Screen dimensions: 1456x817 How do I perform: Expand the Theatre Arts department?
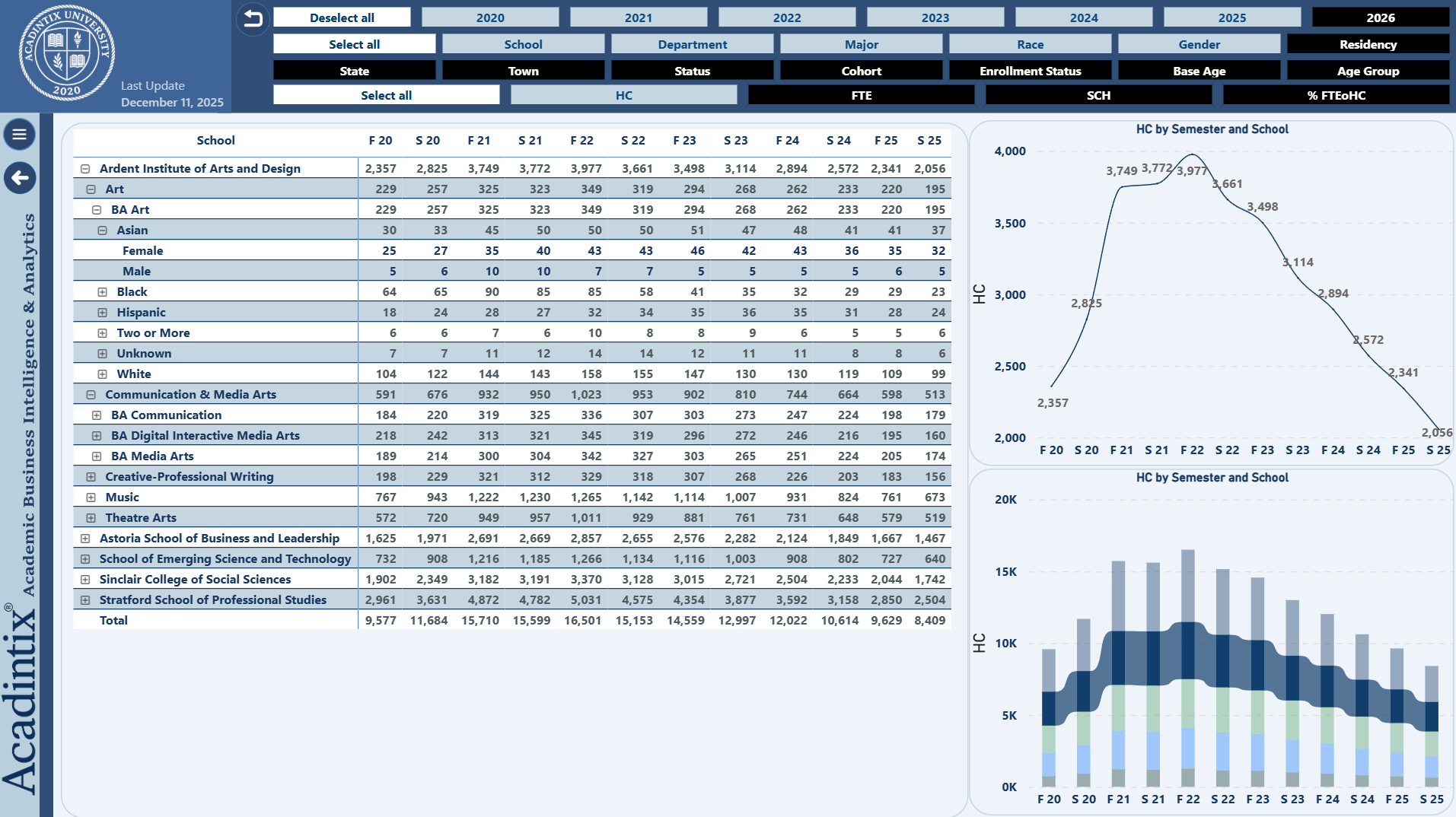pos(91,518)
